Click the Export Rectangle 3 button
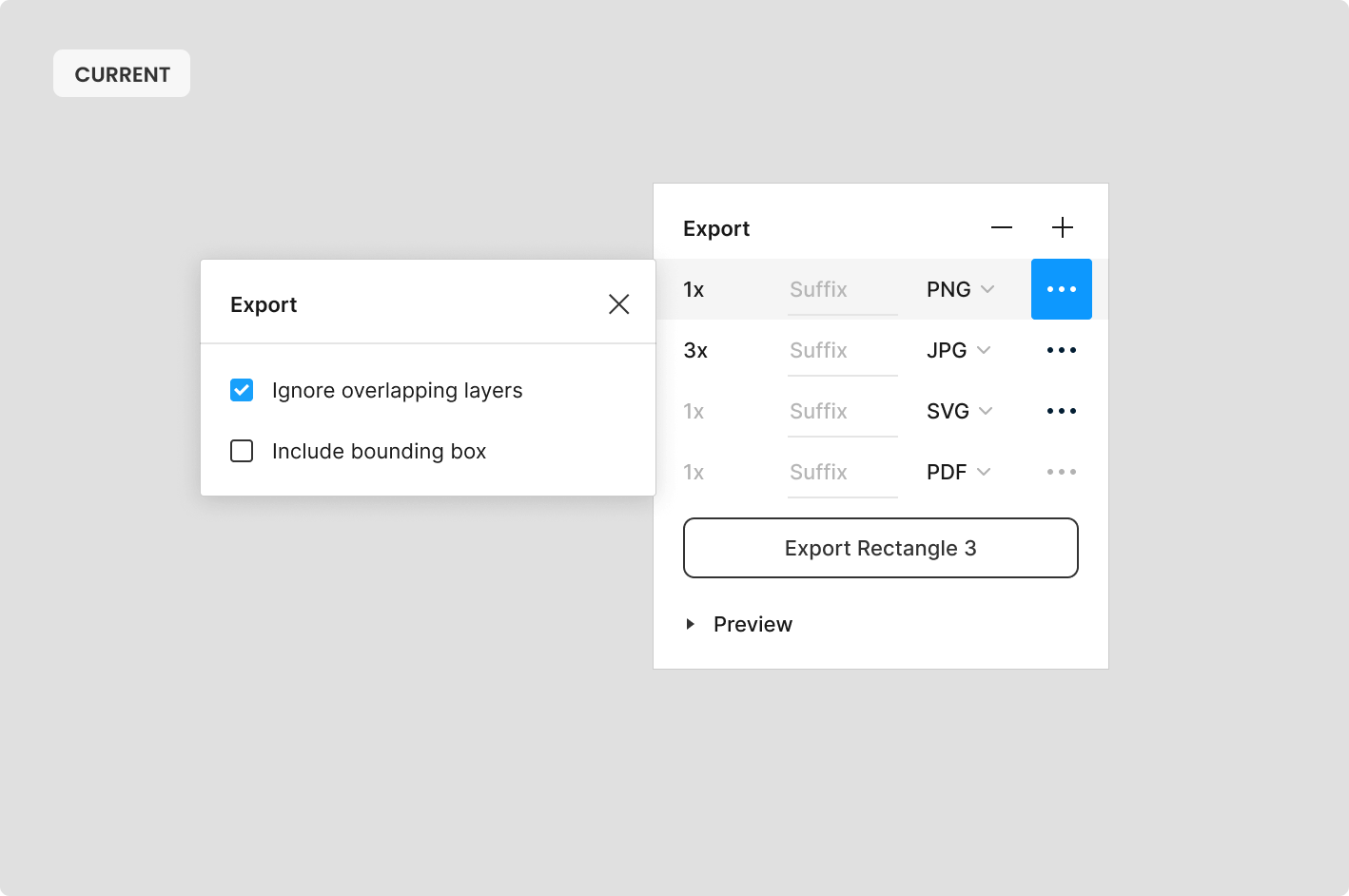This screenshot has height=896, width=1349. 880,548
